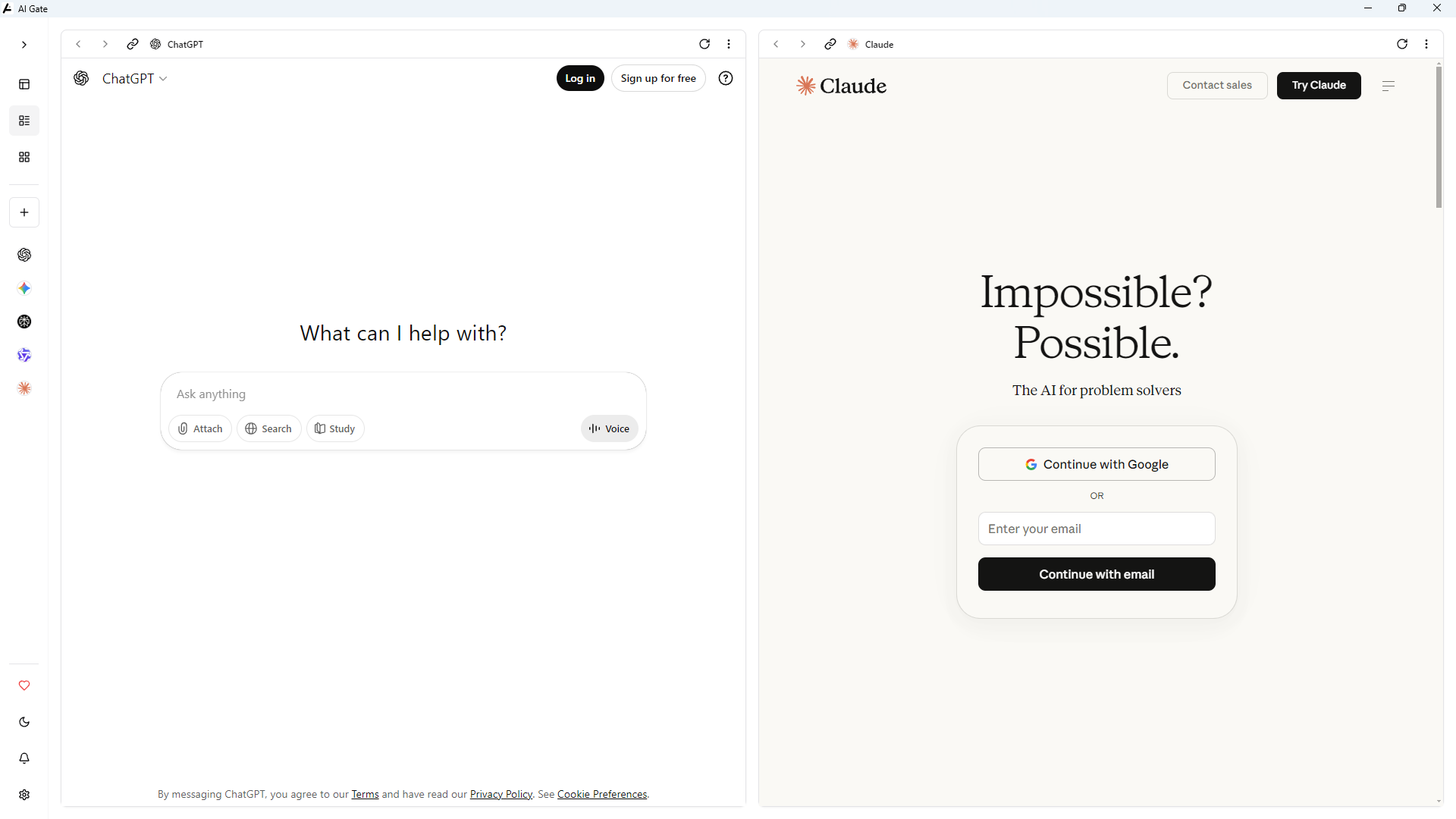Open ChatGPT from the sidebar

(x=24, y=255)
